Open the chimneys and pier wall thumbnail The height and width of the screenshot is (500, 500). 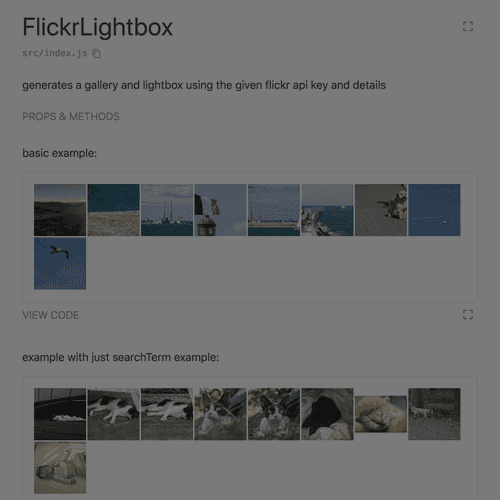click(274, 210)
